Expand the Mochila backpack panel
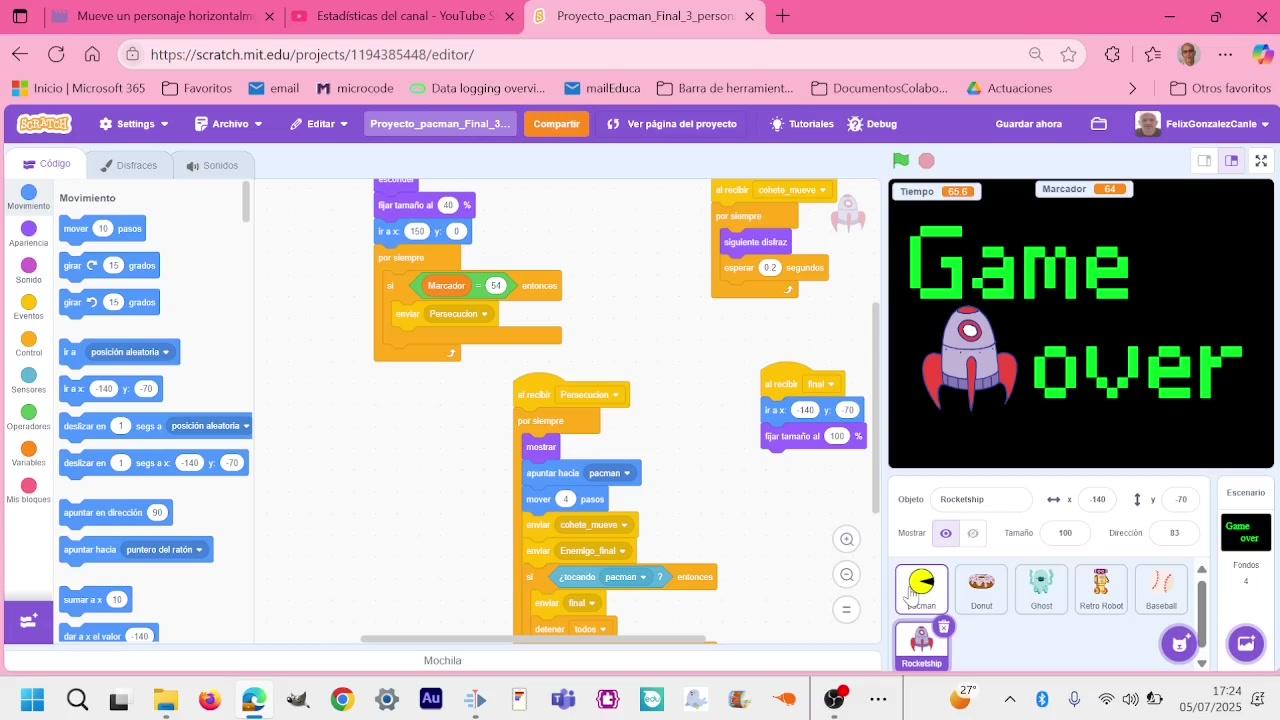This screenshot has height=720, width=1280. 443,660
